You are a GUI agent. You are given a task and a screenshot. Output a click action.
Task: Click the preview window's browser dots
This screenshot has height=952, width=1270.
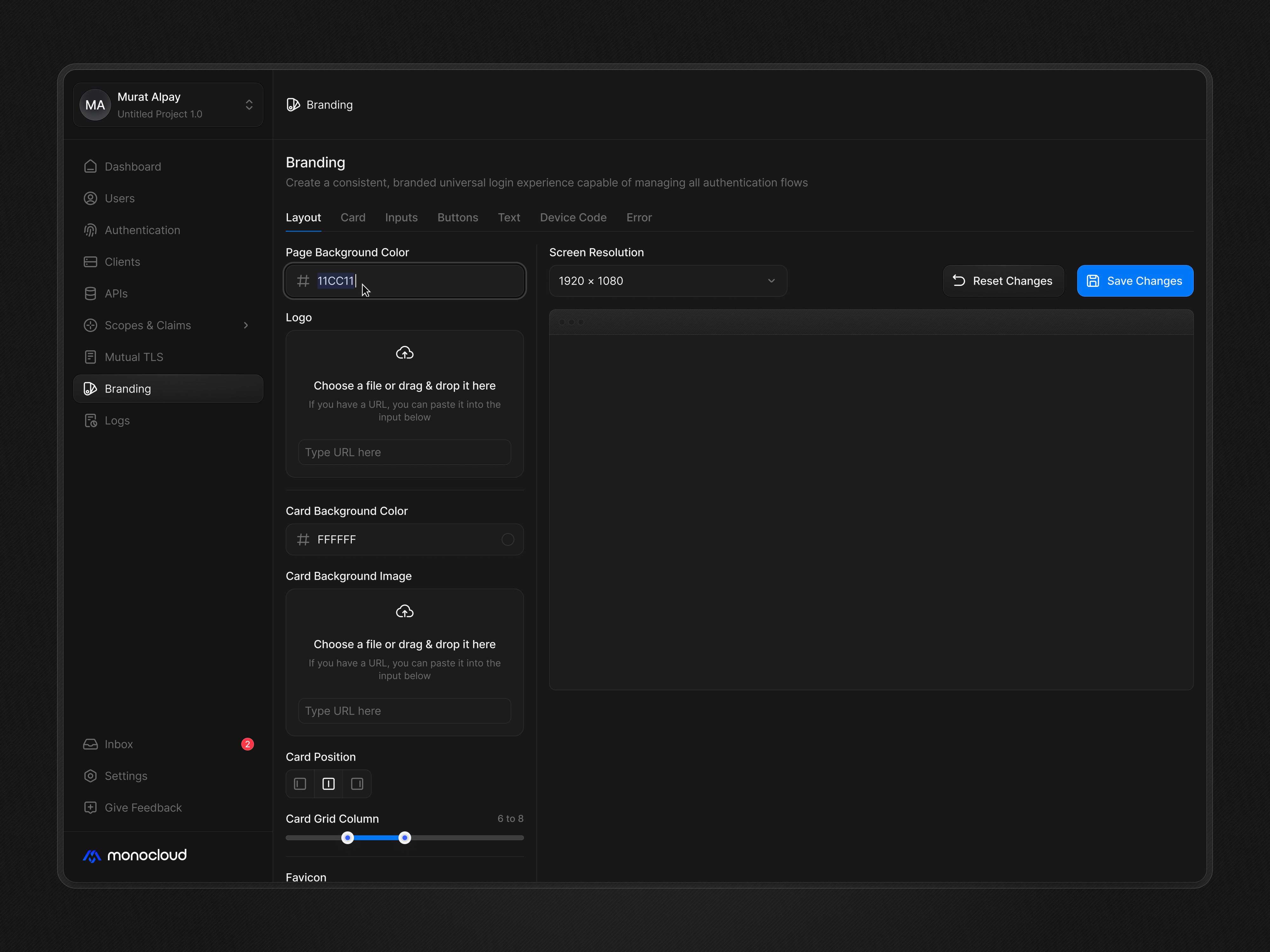tap(571, 322)
